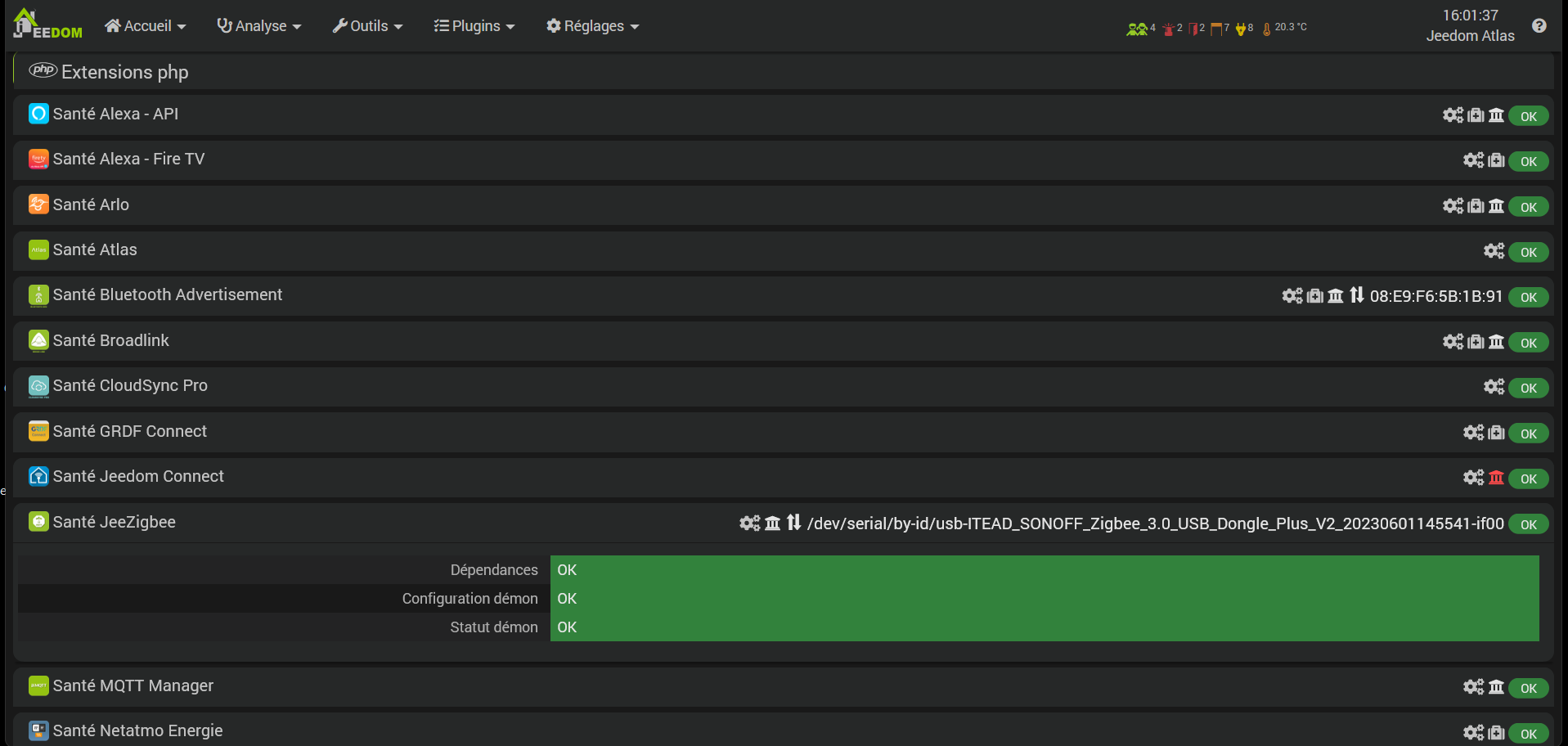The width and height of the screenshot is (1568, 746).
Task: Click the gears icon on CloudSync Pro row
Action: [1494, 387]
